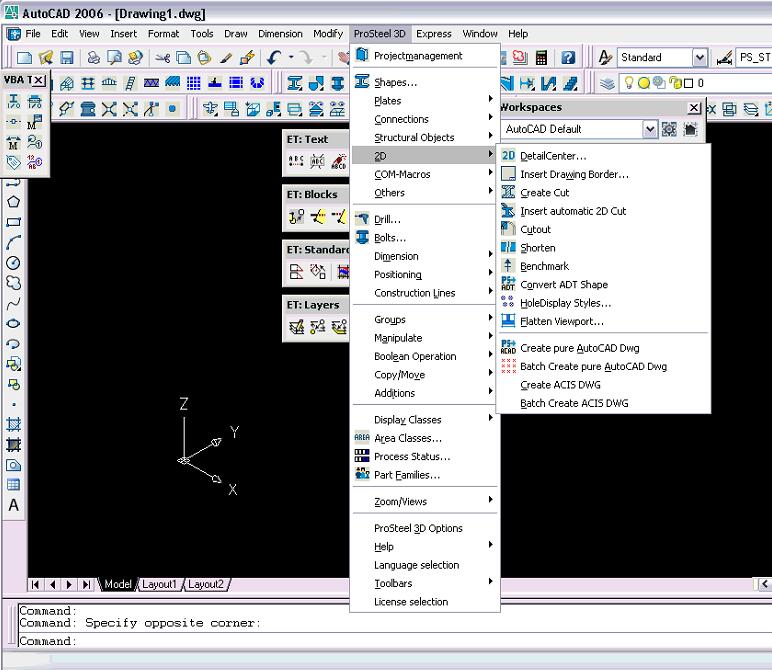772x670 pixels.
Task: Select the Circle draw tool
Action: coord(13,263)
